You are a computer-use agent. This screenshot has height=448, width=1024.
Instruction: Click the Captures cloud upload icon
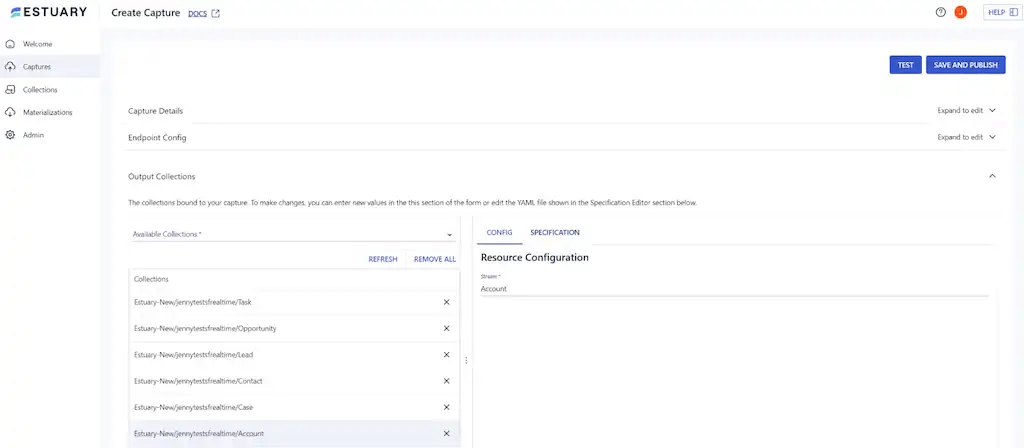pos(10,67)
